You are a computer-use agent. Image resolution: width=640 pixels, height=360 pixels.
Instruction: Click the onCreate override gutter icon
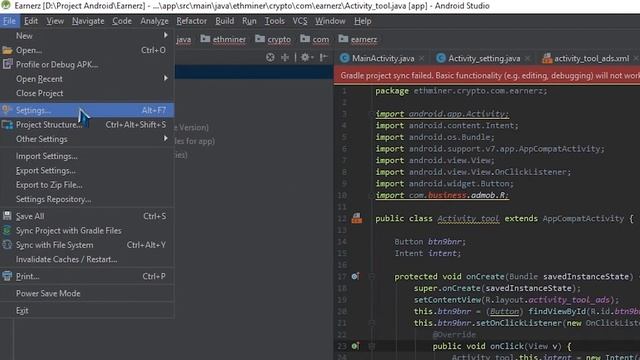(355, 276)
